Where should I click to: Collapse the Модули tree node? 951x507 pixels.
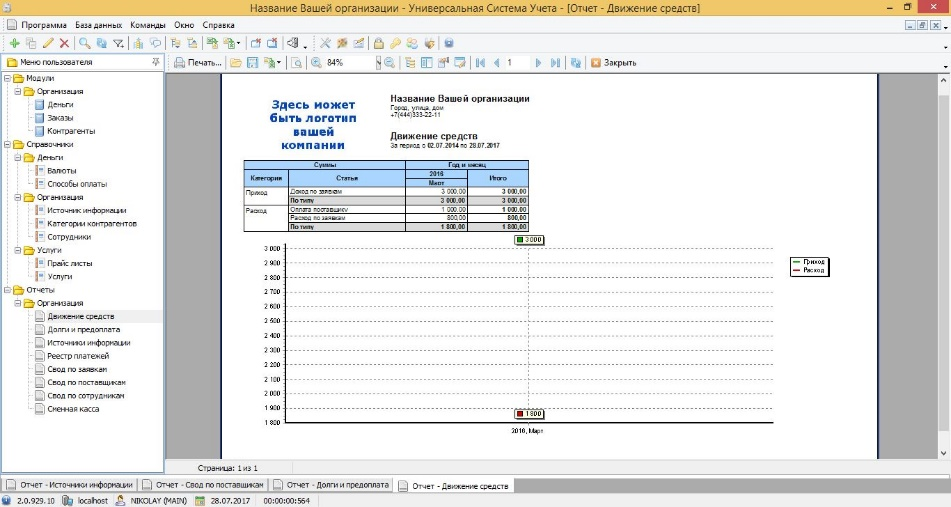click(8, 78)
